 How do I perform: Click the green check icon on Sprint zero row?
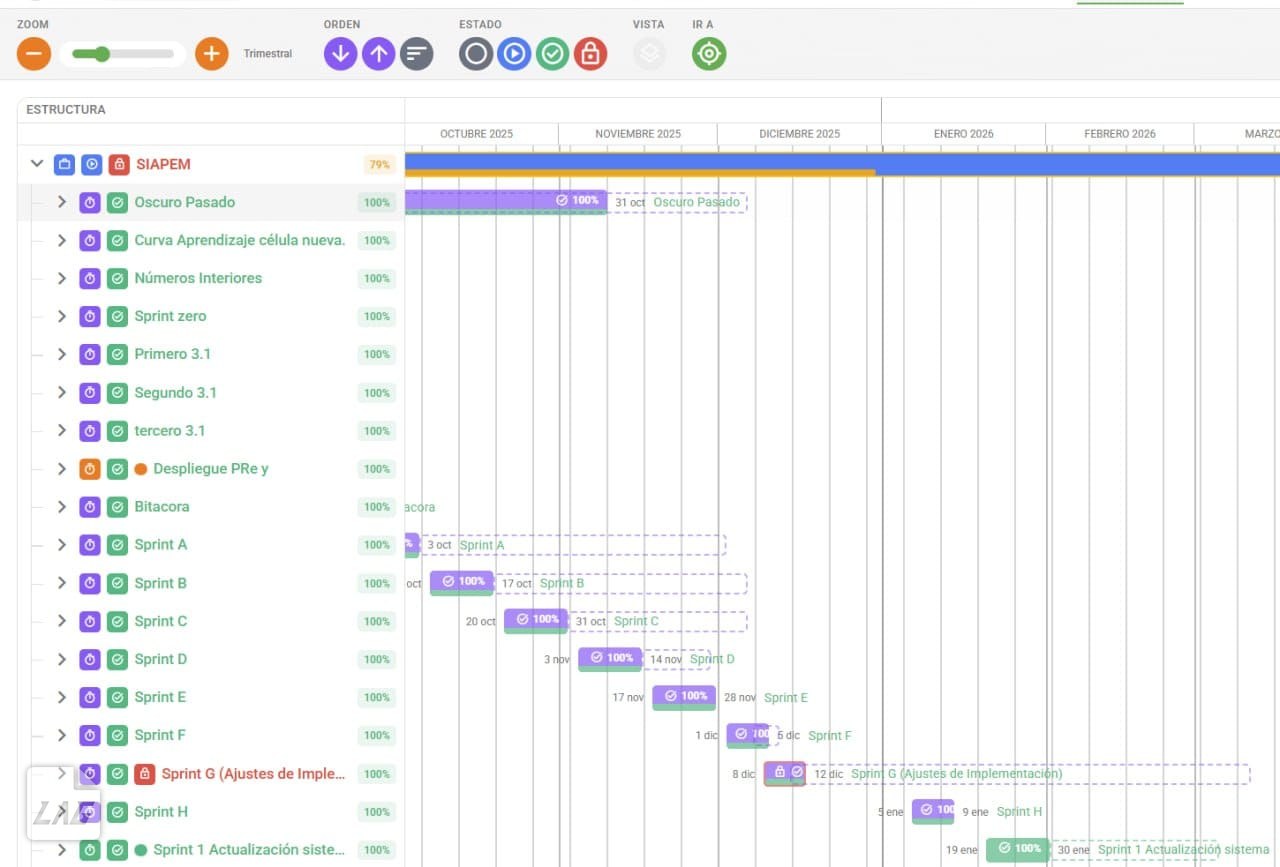point(117,316)
